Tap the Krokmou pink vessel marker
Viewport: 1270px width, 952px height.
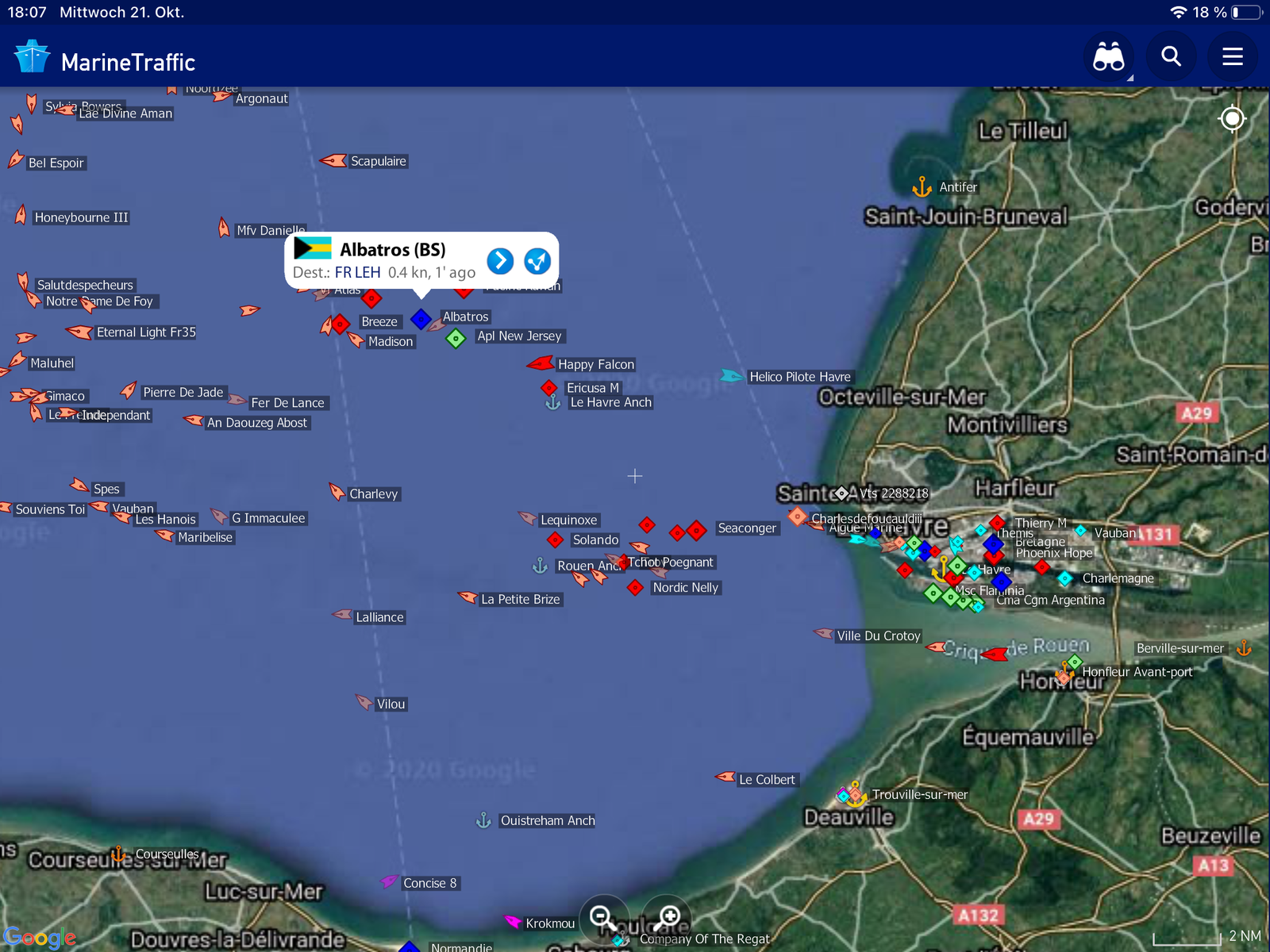pos(512,922)
